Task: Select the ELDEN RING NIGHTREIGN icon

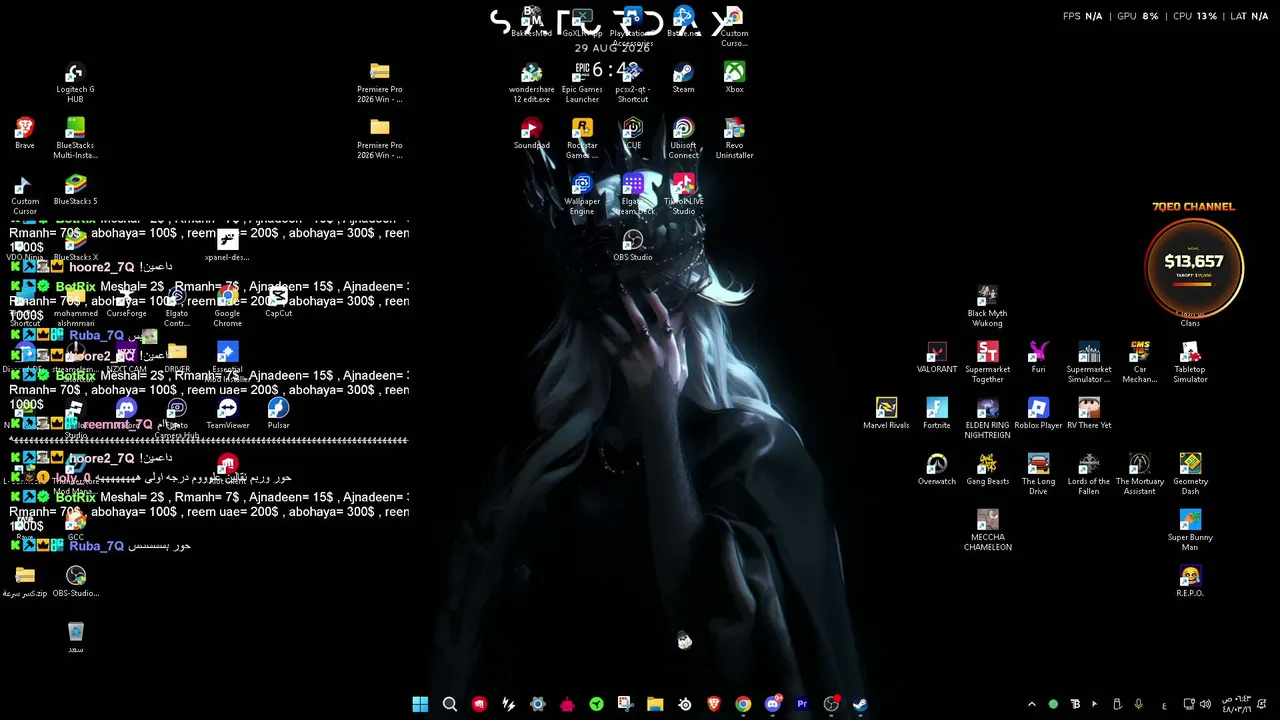Action: click(x=987, y=419)
